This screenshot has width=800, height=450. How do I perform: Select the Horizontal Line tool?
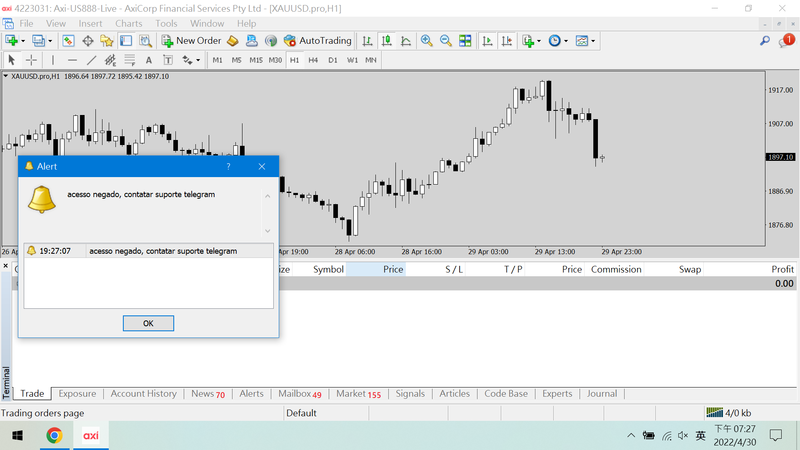72,60
